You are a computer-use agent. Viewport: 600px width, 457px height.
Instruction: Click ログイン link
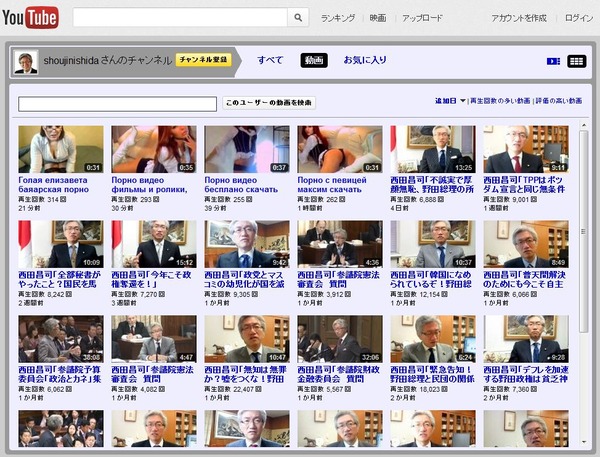[x=579, y=18]
